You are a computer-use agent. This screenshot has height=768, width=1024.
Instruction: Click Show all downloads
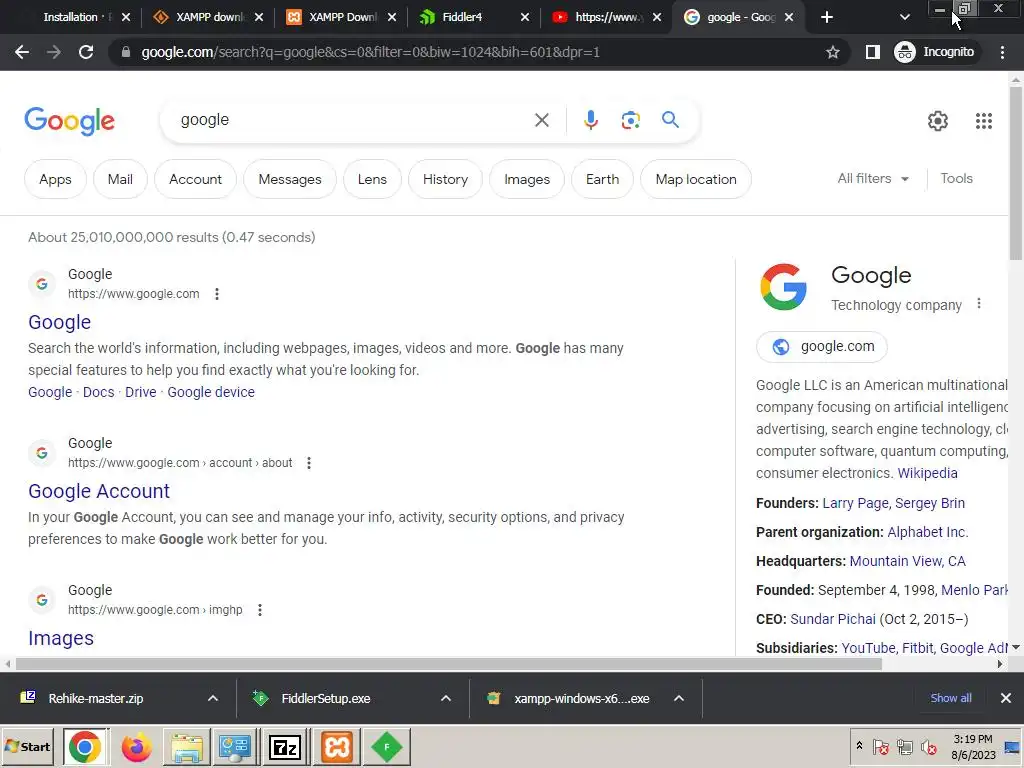point(951,698)
